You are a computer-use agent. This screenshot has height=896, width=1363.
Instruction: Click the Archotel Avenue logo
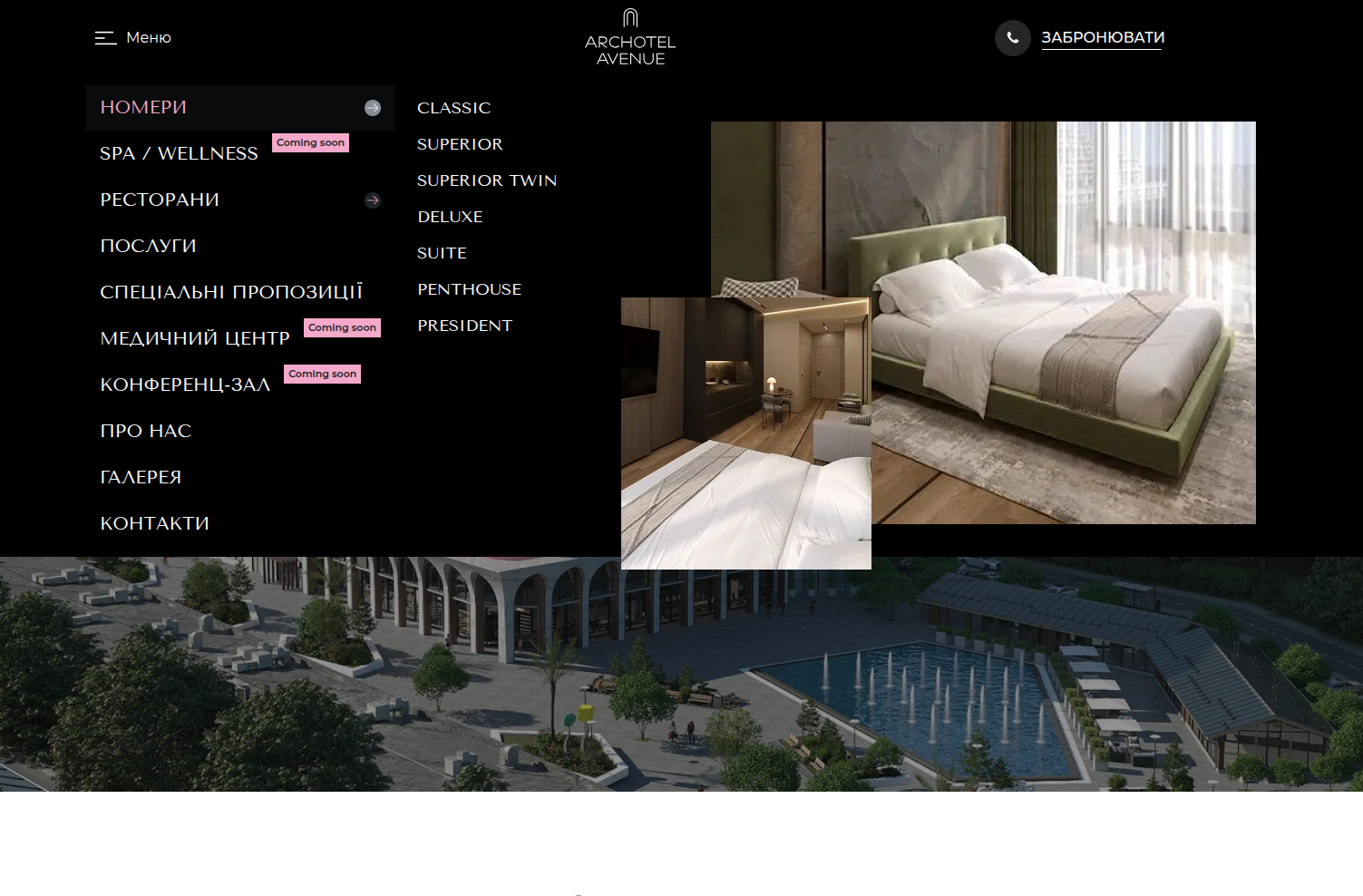[x=630, y=38]
